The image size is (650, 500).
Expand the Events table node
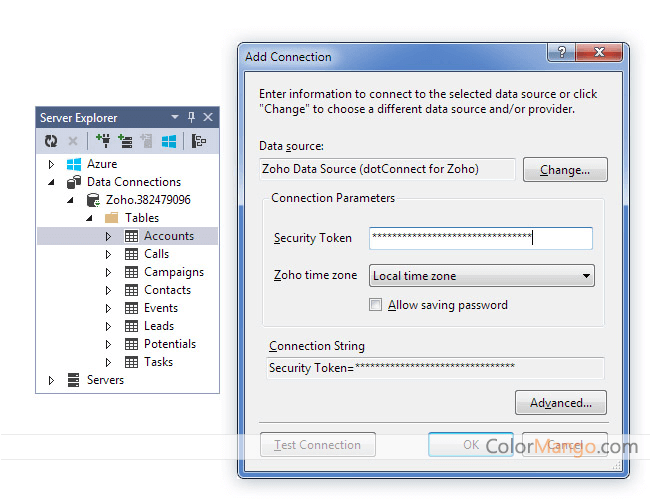coord(108,308)
